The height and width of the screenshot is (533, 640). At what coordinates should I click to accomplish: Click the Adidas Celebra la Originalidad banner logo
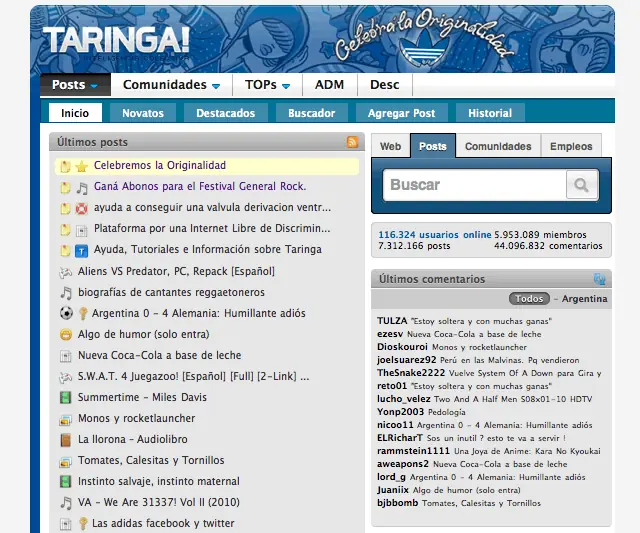(422, 39)
